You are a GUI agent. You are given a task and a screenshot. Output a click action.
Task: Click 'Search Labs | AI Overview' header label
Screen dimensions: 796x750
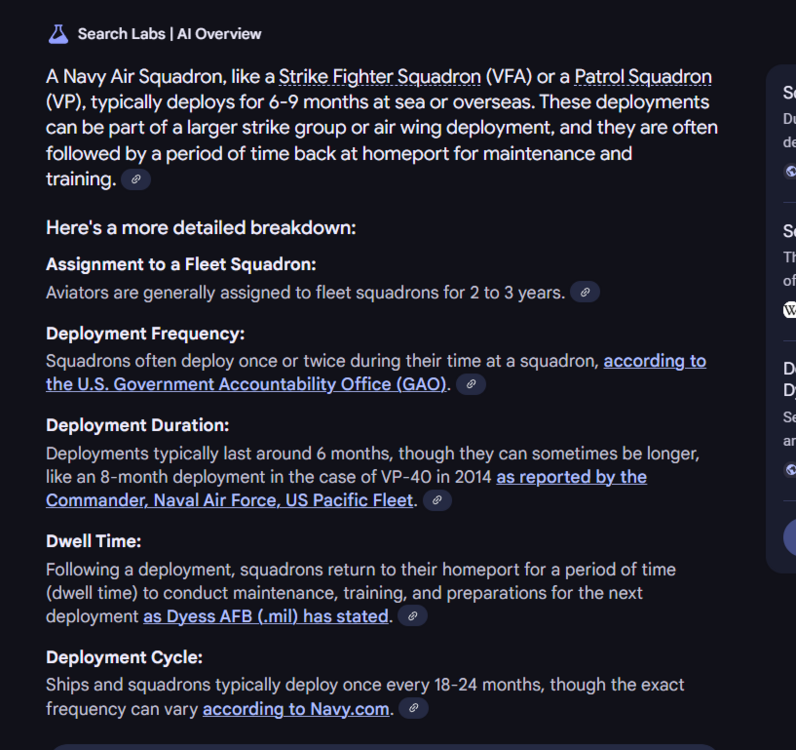[169, 34]
